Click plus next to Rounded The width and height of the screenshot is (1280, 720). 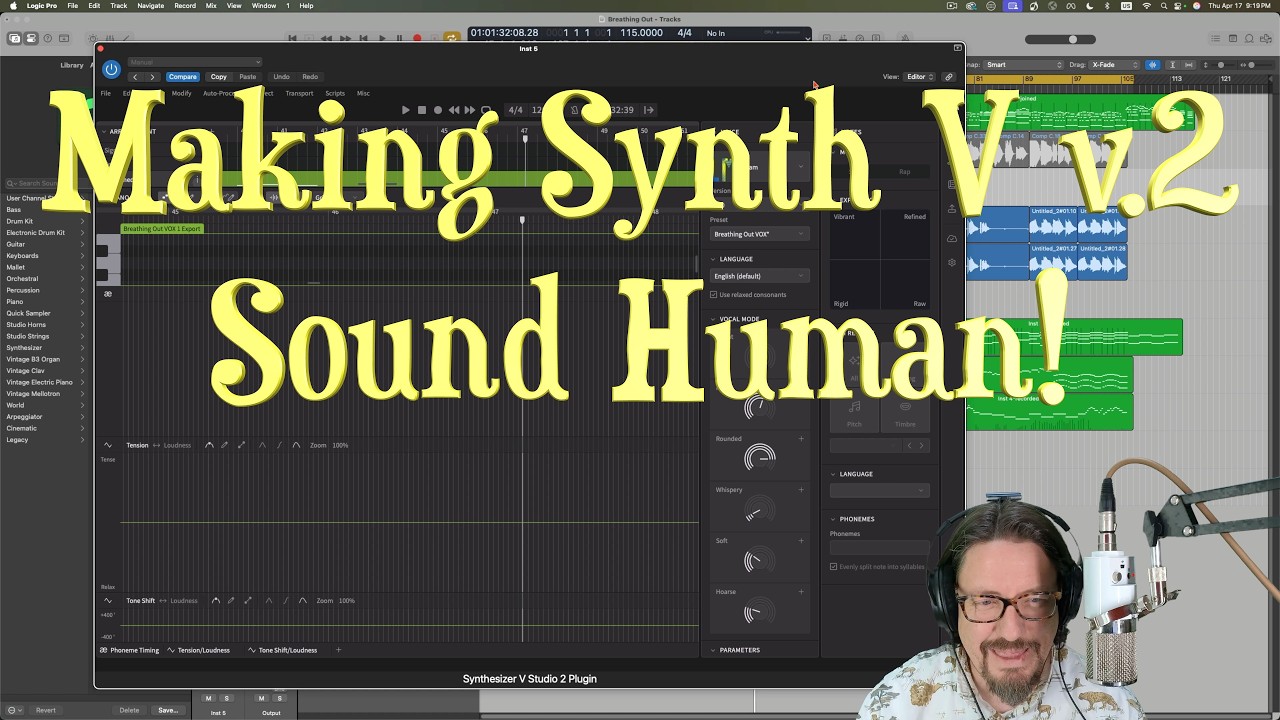point(801,439)
